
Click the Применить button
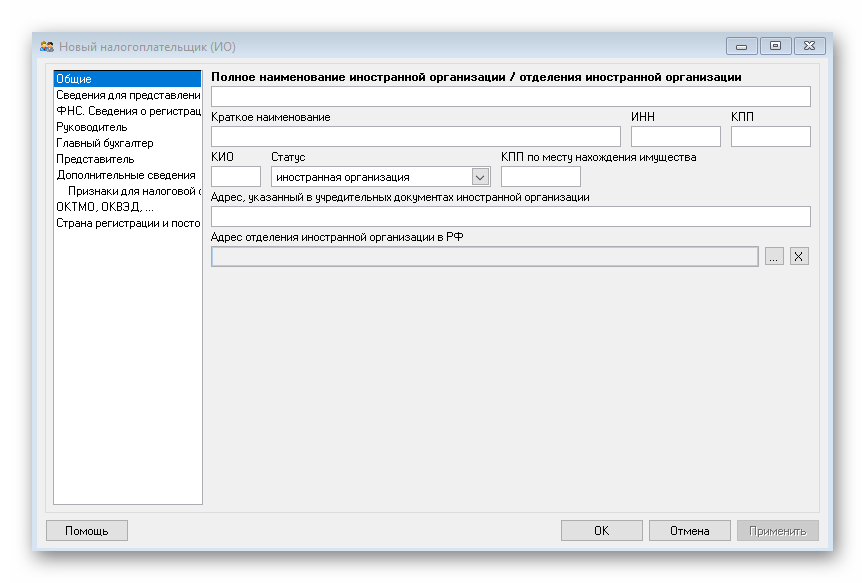click(x=778, y=531)
